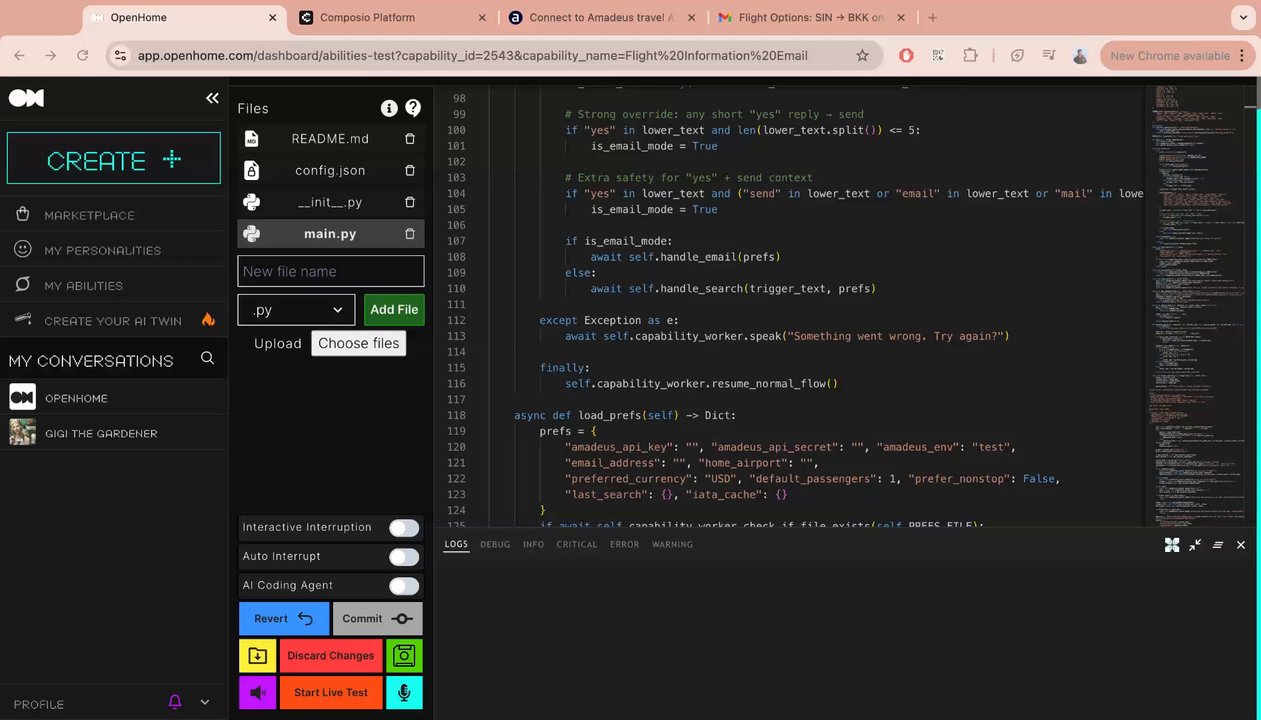Switch to Connect to Amadeus travel tab

pos(600,17)
